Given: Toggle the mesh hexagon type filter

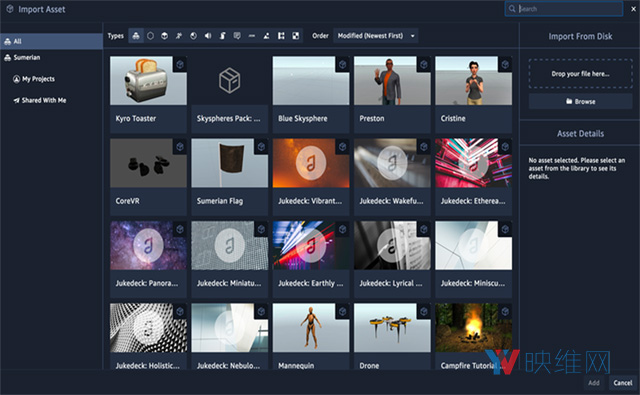Looking at the screenshot, I should 150,36.
